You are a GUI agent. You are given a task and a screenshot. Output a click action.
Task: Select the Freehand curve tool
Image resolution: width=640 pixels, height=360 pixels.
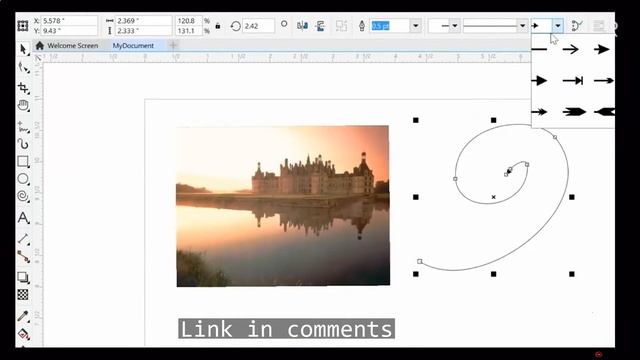pyautogui.click(x=23, y=127)
